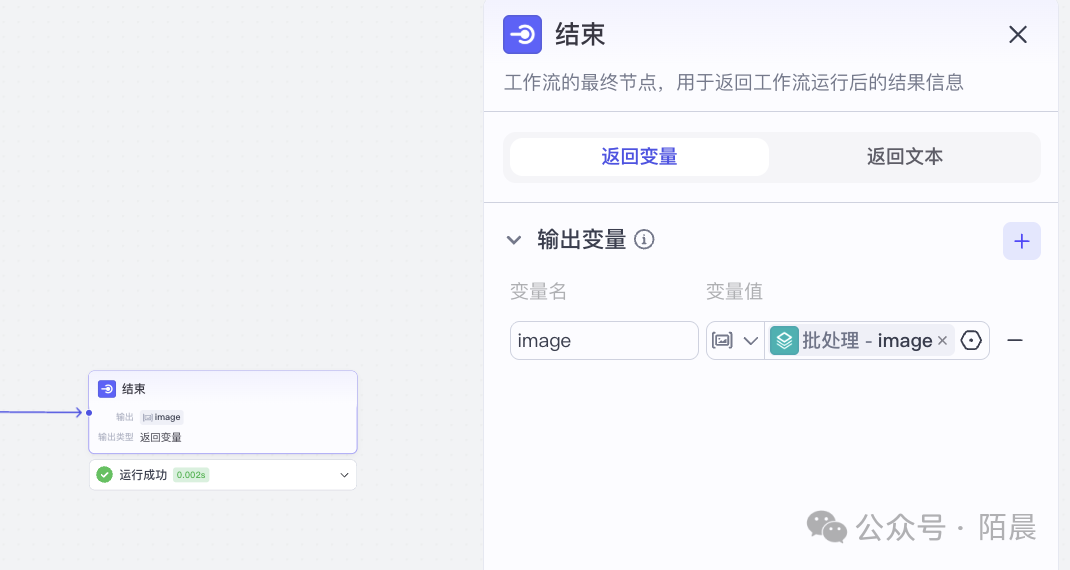Delete the image variable row with minus button
The height and width of the screenshot is (570, 1070).
coord(1014,341)
